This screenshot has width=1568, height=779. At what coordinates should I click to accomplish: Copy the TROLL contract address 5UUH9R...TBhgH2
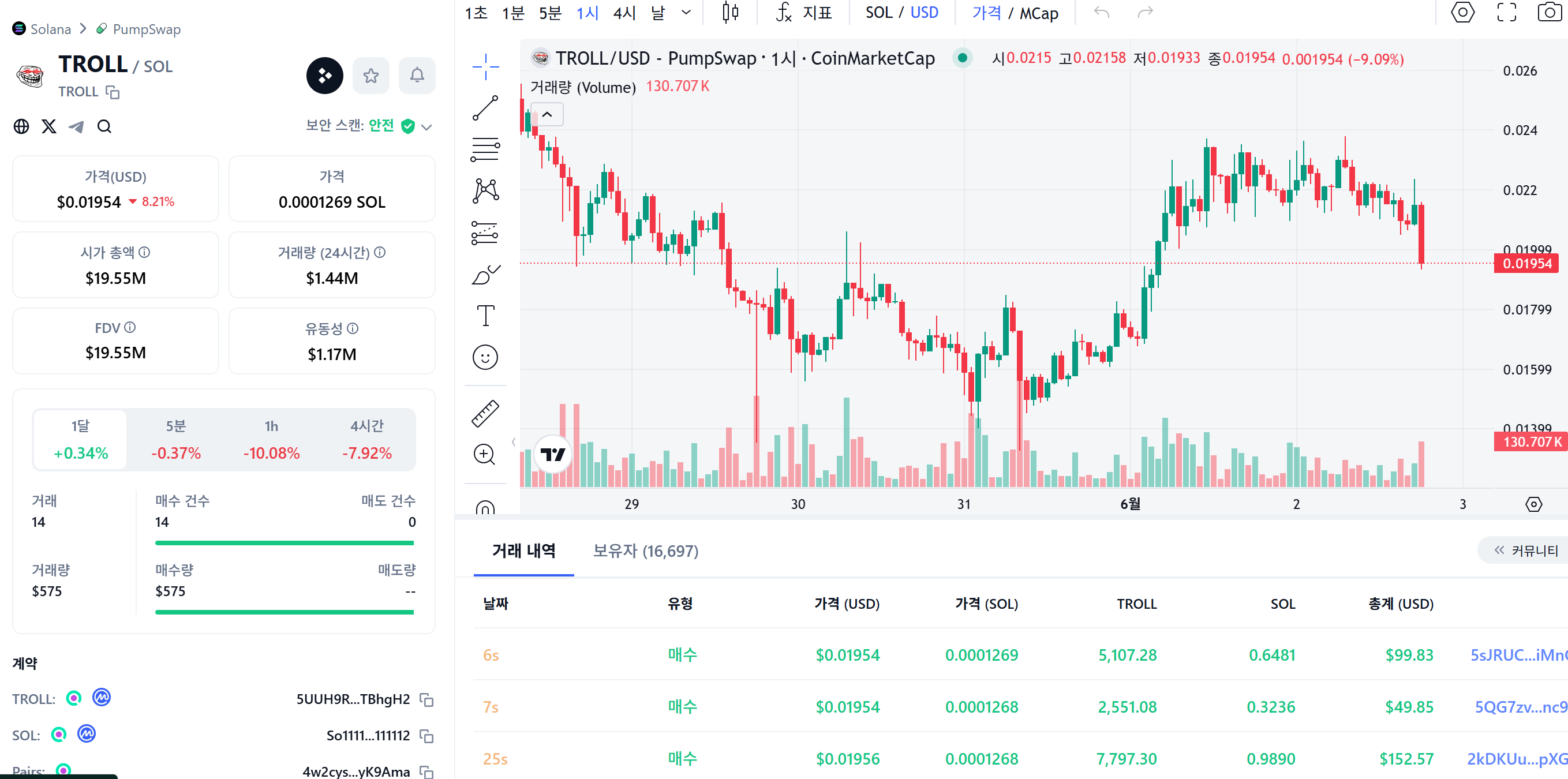point(426,700)
